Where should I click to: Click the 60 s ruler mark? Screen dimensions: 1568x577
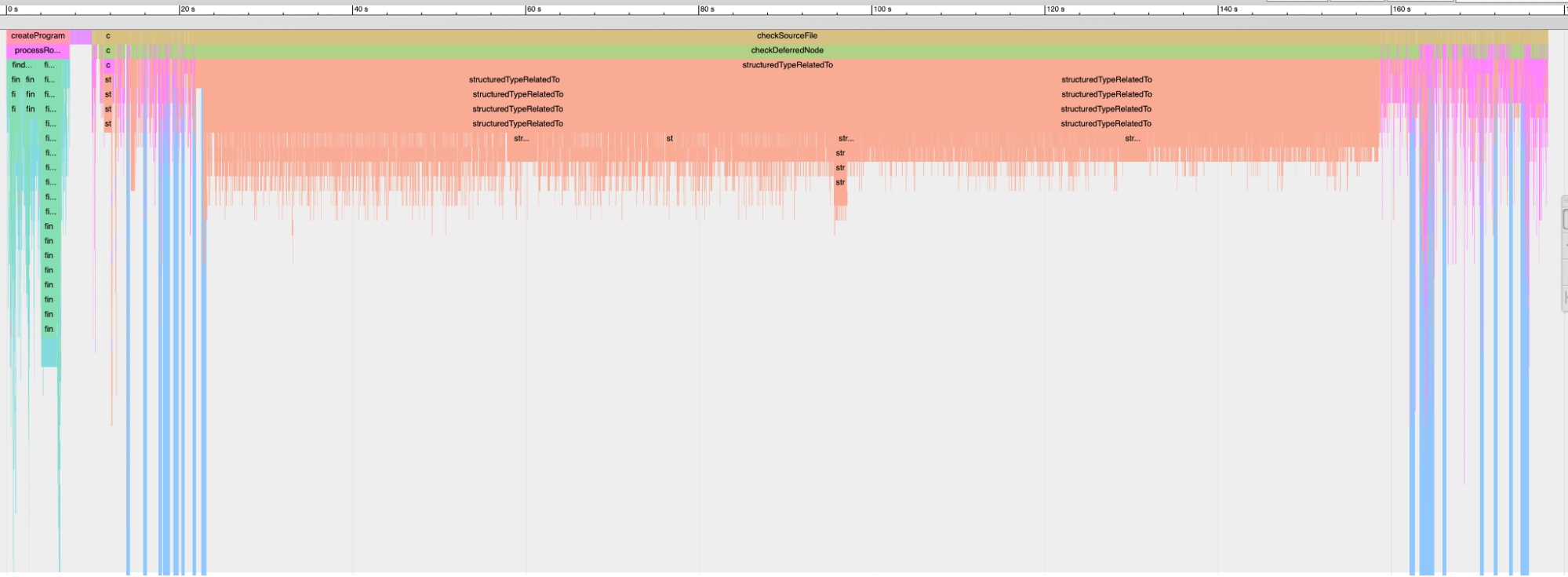[534, 9]
